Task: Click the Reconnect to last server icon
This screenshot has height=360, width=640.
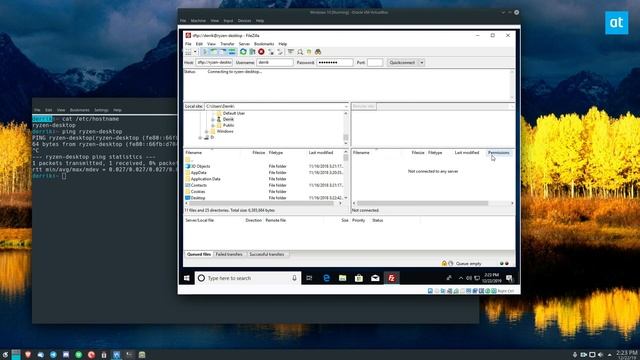Action: pos(280,52)
